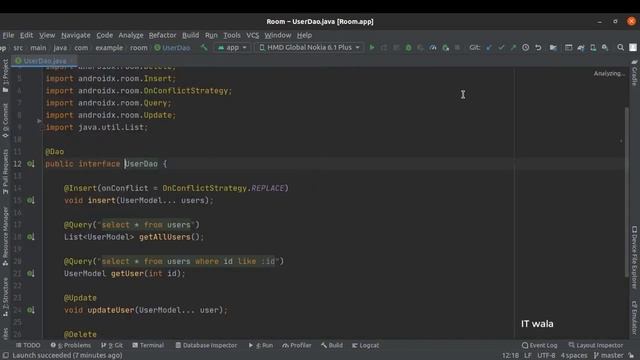Click the gutter icon beside getUser

click(31, 273)
